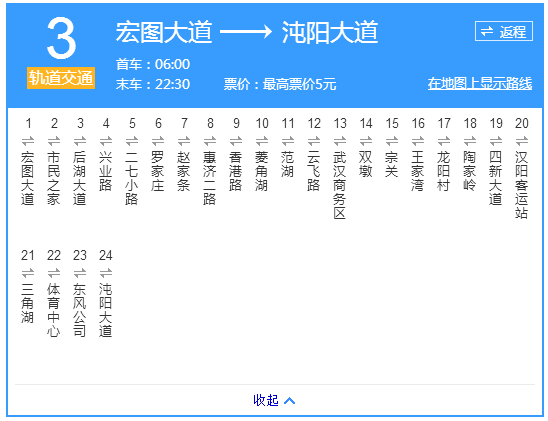548x421 pixels.
Task: Select station 罗家庄
Action: (158, 171)
